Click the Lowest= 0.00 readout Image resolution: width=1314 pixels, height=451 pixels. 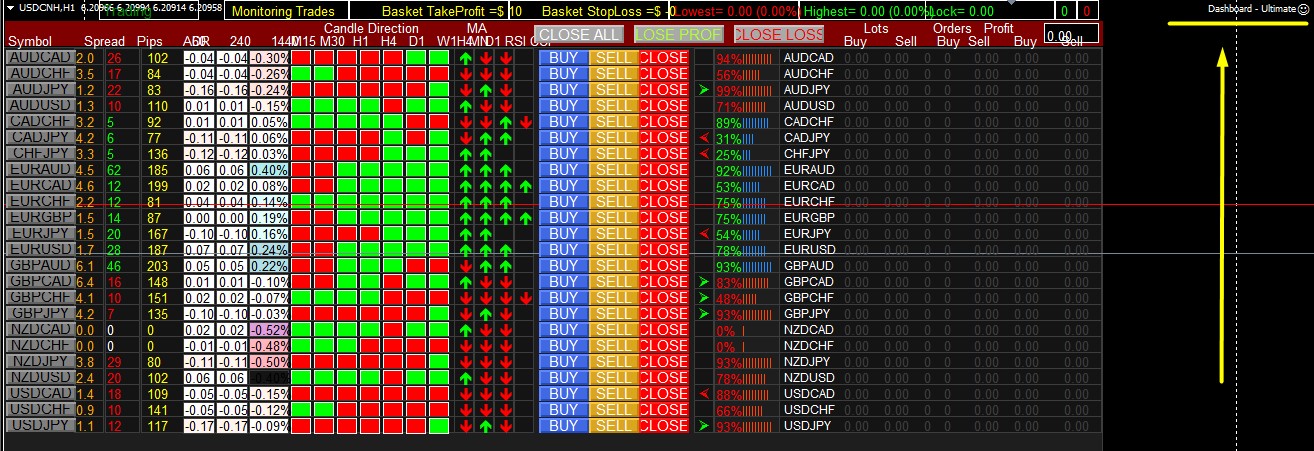click(x=736, y=11)
